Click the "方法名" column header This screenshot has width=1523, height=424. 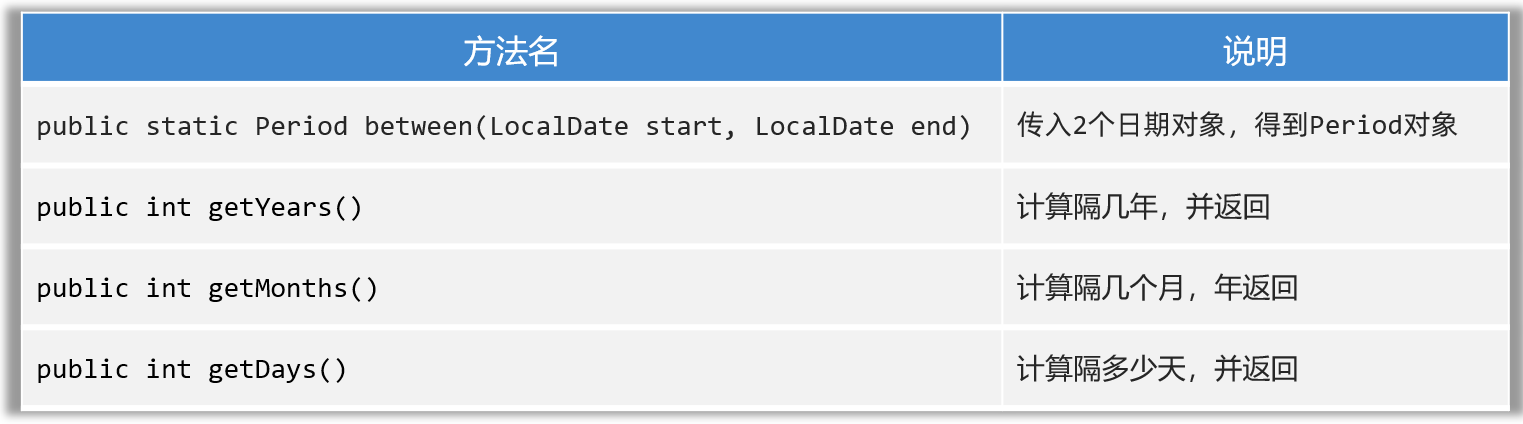coord(511,52)
